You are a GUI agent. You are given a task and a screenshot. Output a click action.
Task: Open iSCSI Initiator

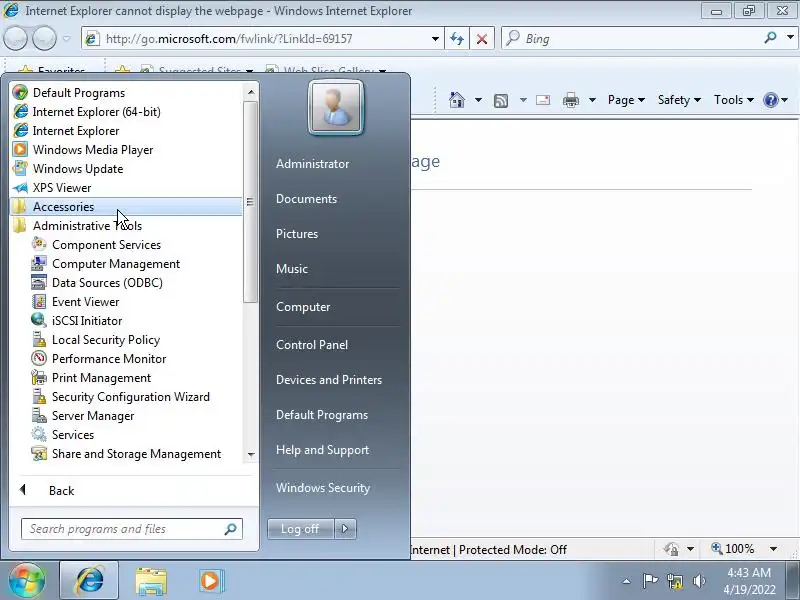126,321
